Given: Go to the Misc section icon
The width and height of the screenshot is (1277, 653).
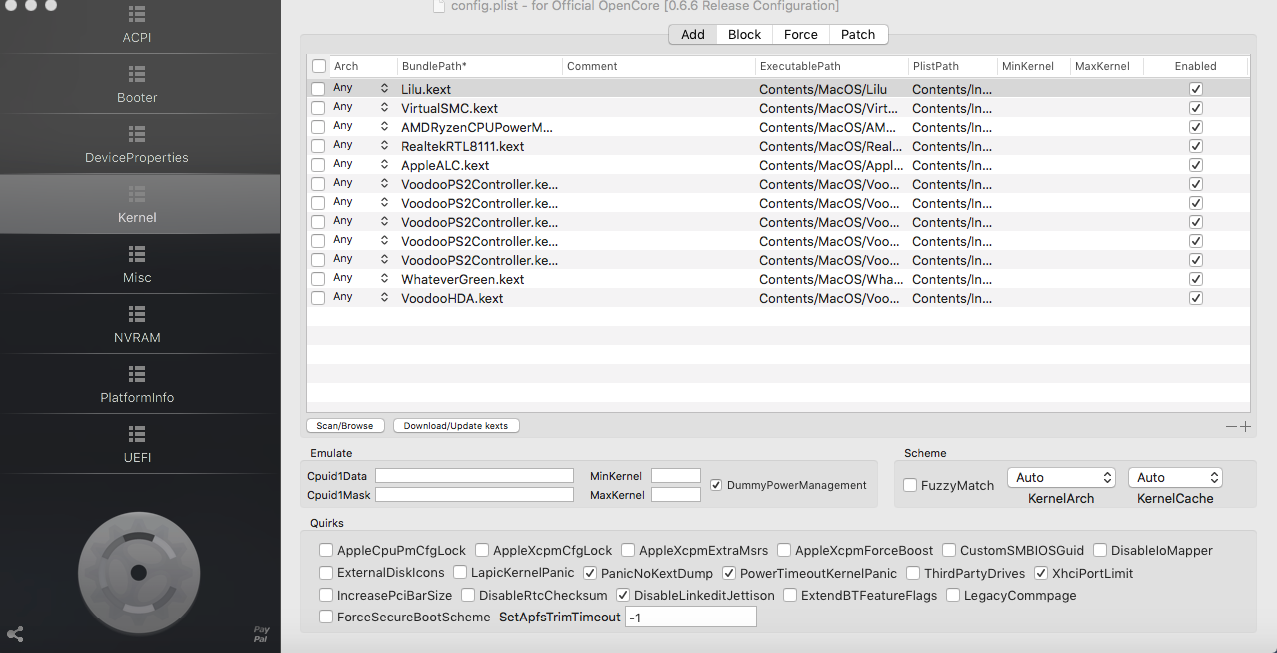Looking at the screenshot, I should click(137, 255).
